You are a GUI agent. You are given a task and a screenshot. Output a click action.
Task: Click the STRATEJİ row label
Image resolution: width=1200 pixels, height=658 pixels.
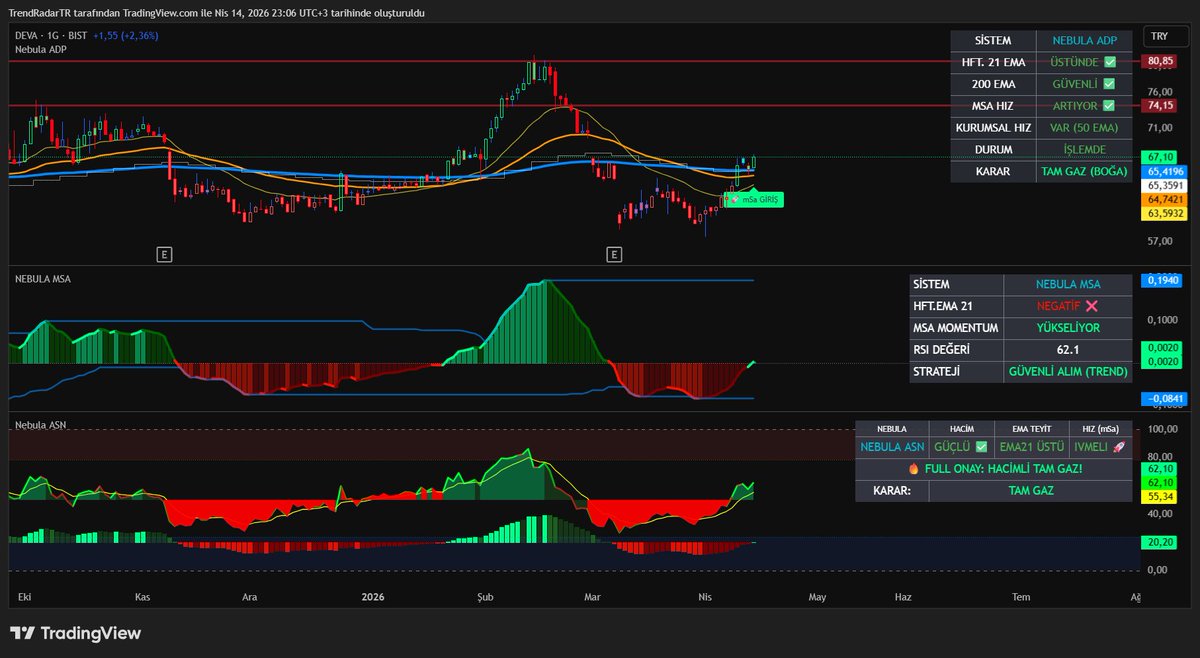(x=956, y=371)
